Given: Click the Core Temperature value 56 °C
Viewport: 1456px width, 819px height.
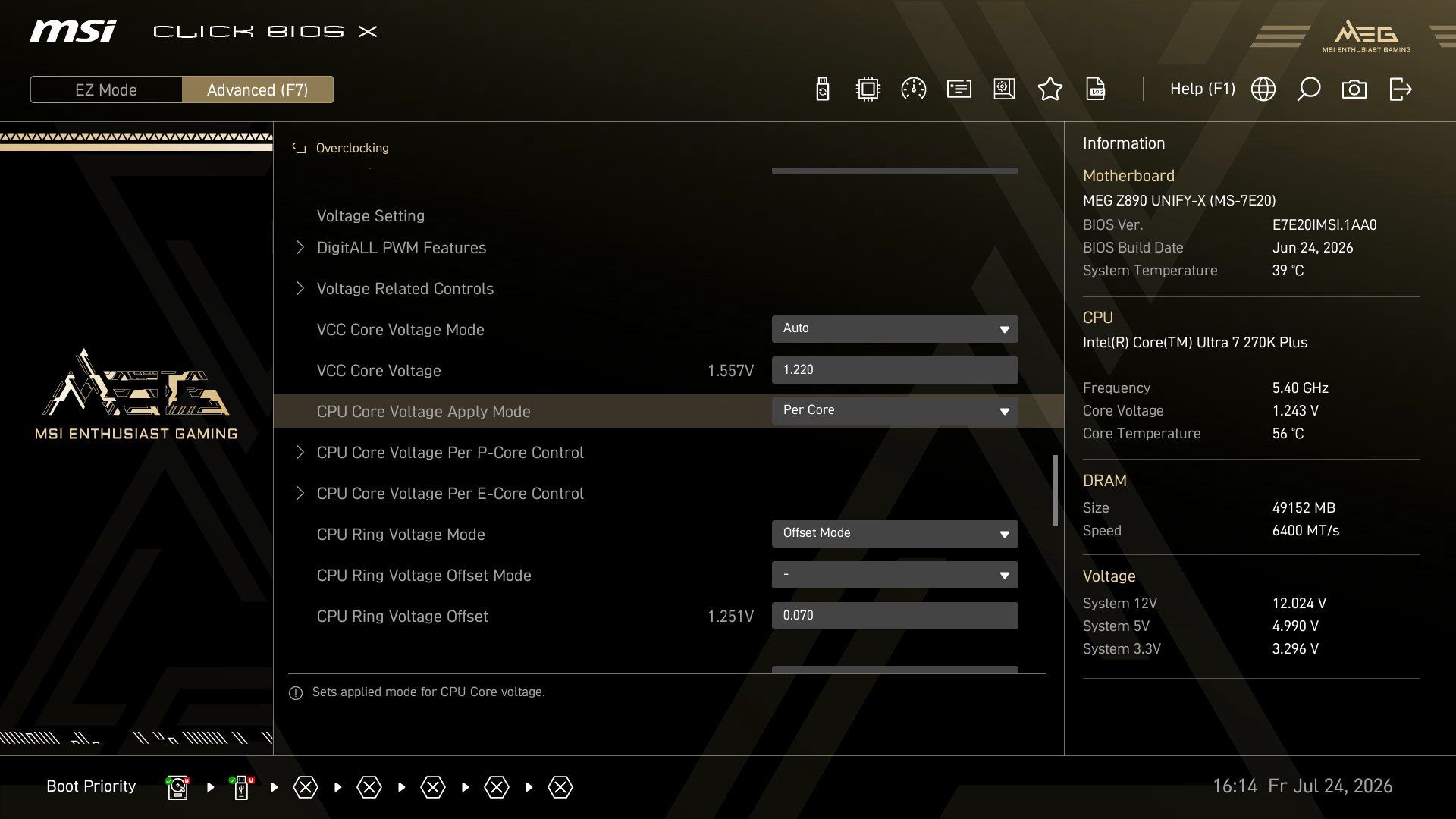Looking at the screenshot, I should [1288, 434].
